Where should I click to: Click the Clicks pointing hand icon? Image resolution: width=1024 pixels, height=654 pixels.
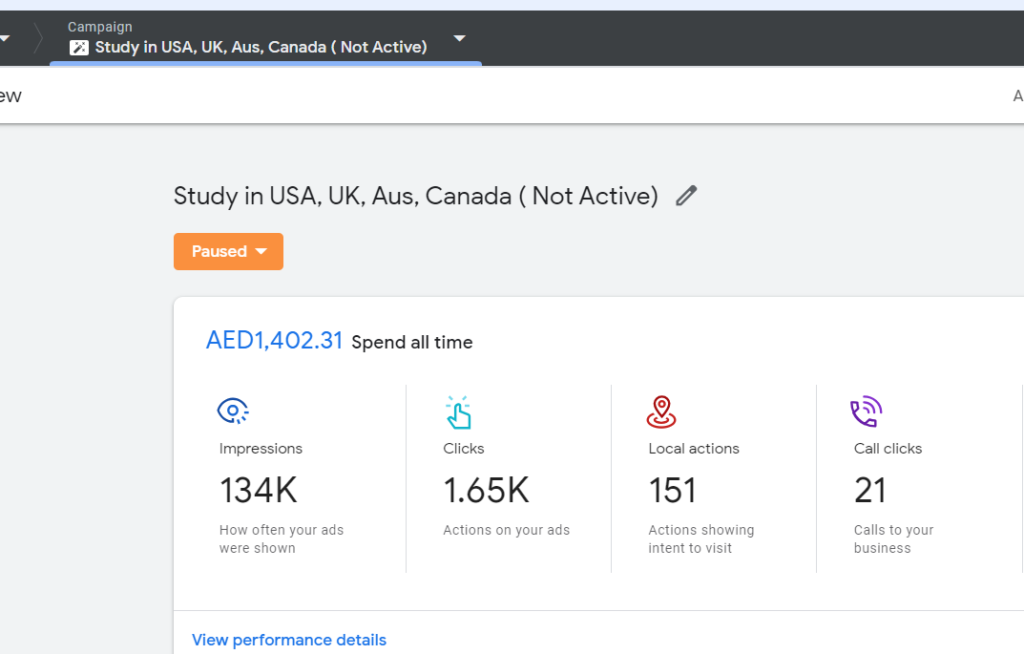tap(458, 412)
